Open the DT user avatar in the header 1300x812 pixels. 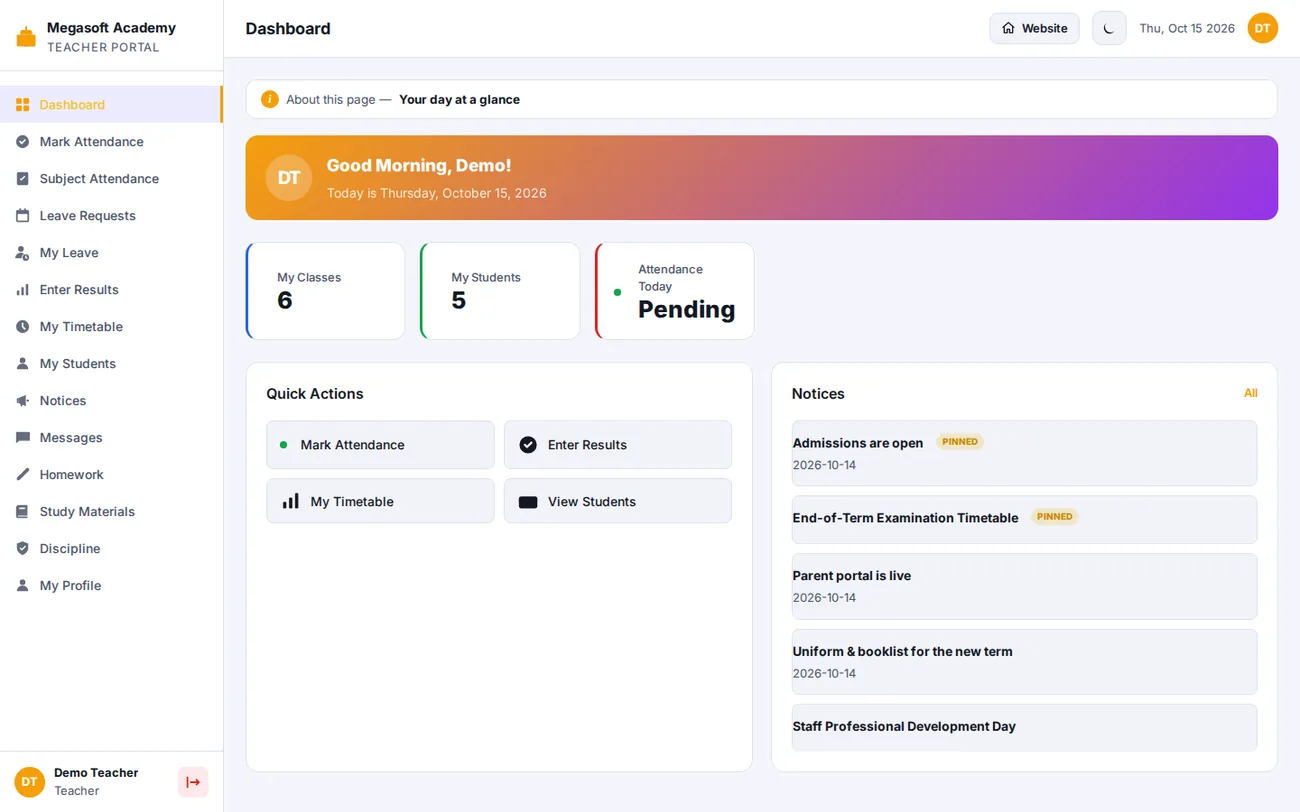(1263, 28)
